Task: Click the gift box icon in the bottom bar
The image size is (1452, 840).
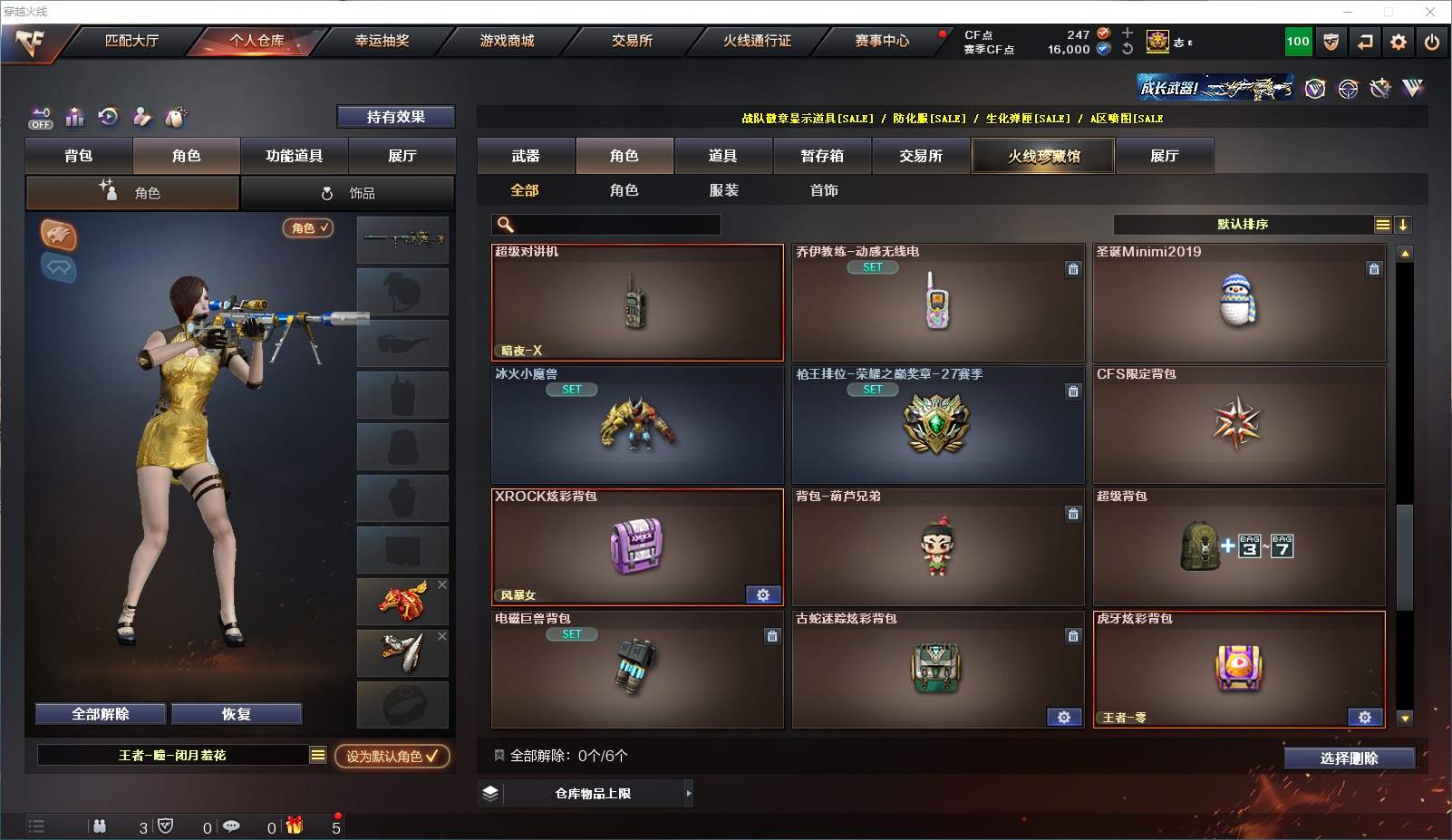Action: tap(295, 826)
